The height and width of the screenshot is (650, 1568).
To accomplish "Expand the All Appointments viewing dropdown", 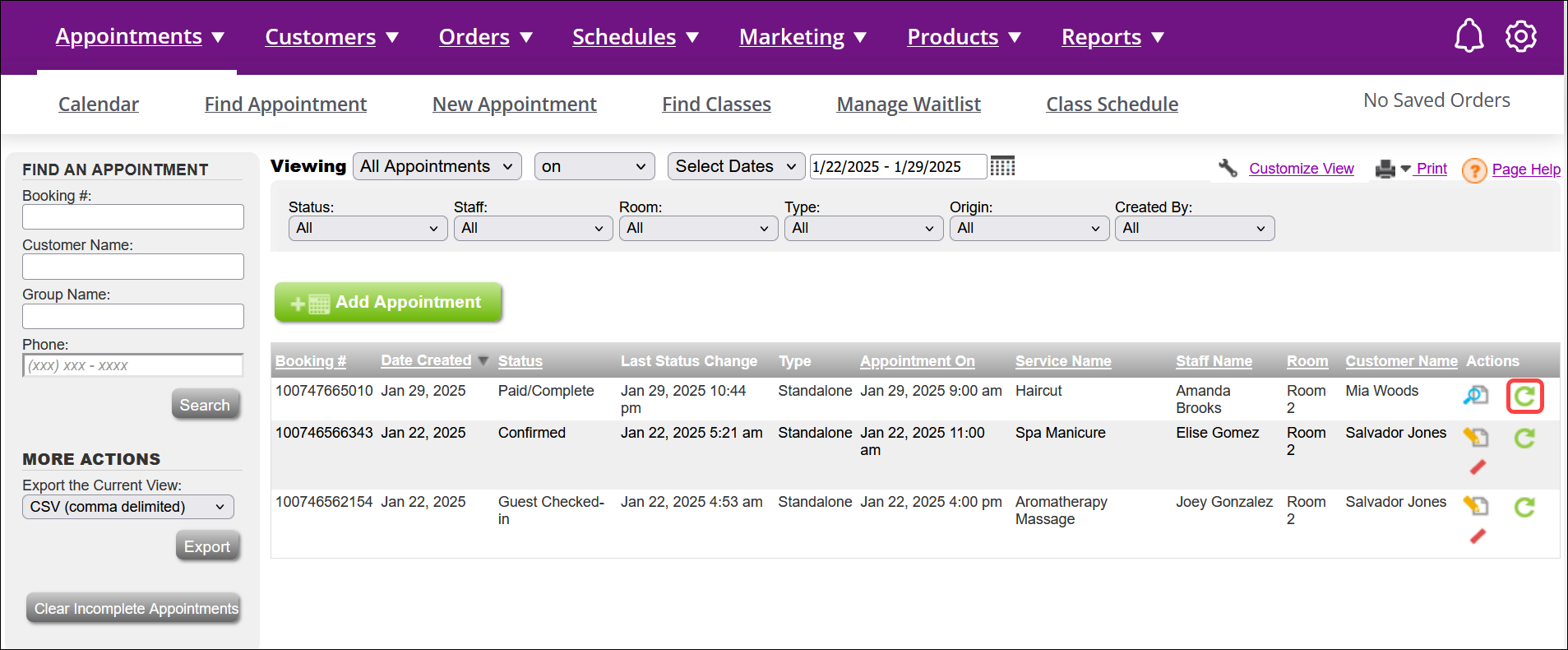I will (437, 166).
